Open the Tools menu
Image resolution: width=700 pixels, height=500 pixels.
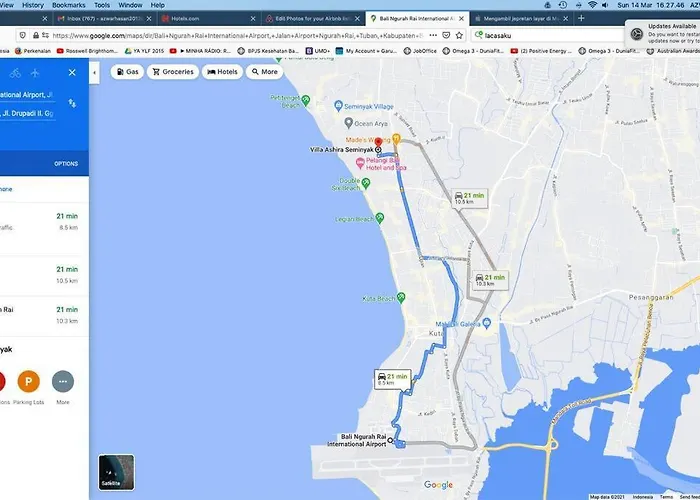coord(102,5)
